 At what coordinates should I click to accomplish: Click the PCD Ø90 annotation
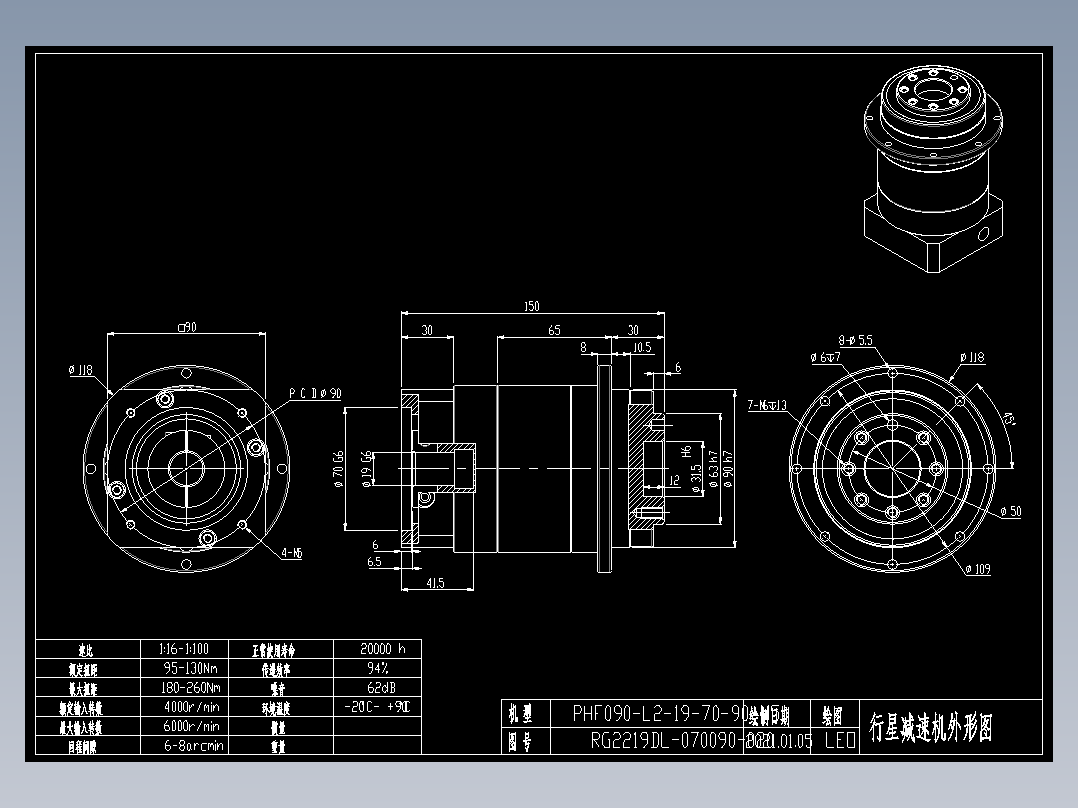(x=317, y=394)
